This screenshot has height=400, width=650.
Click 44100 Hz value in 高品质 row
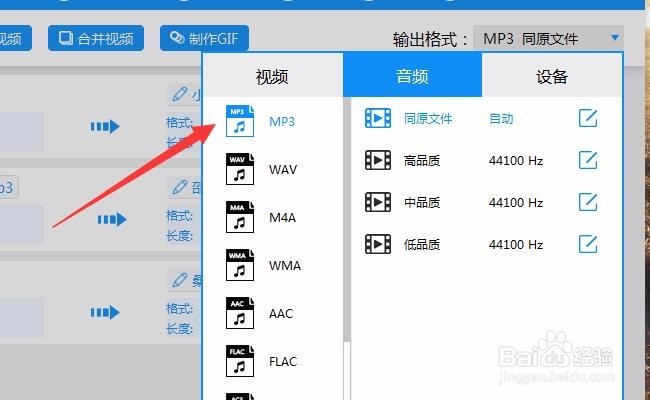pos(516,160)
